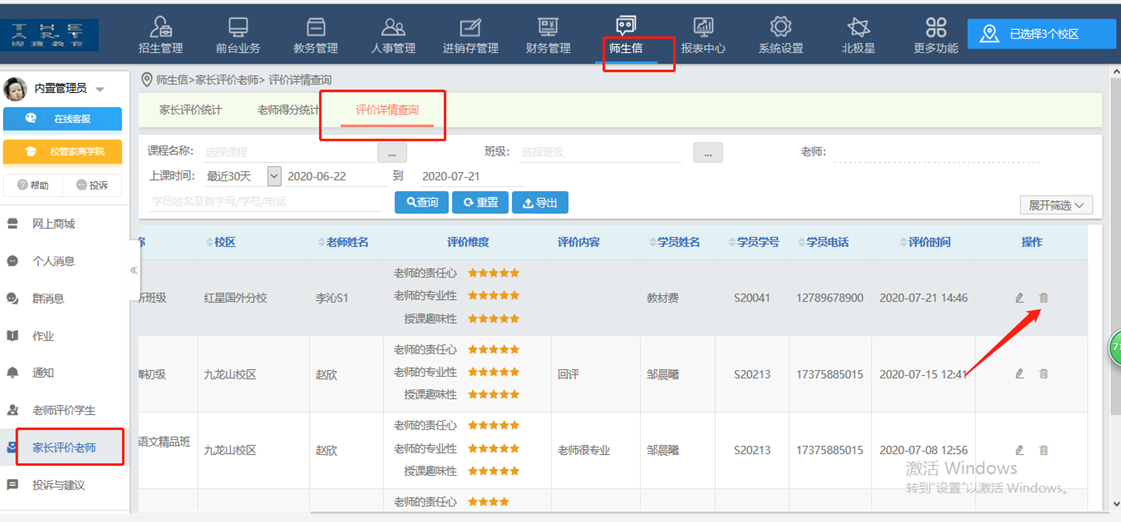Sort by 校区 column header
Image resolution: width=1121 pixels, height=522 pixels.
click(x=220, y=242)
